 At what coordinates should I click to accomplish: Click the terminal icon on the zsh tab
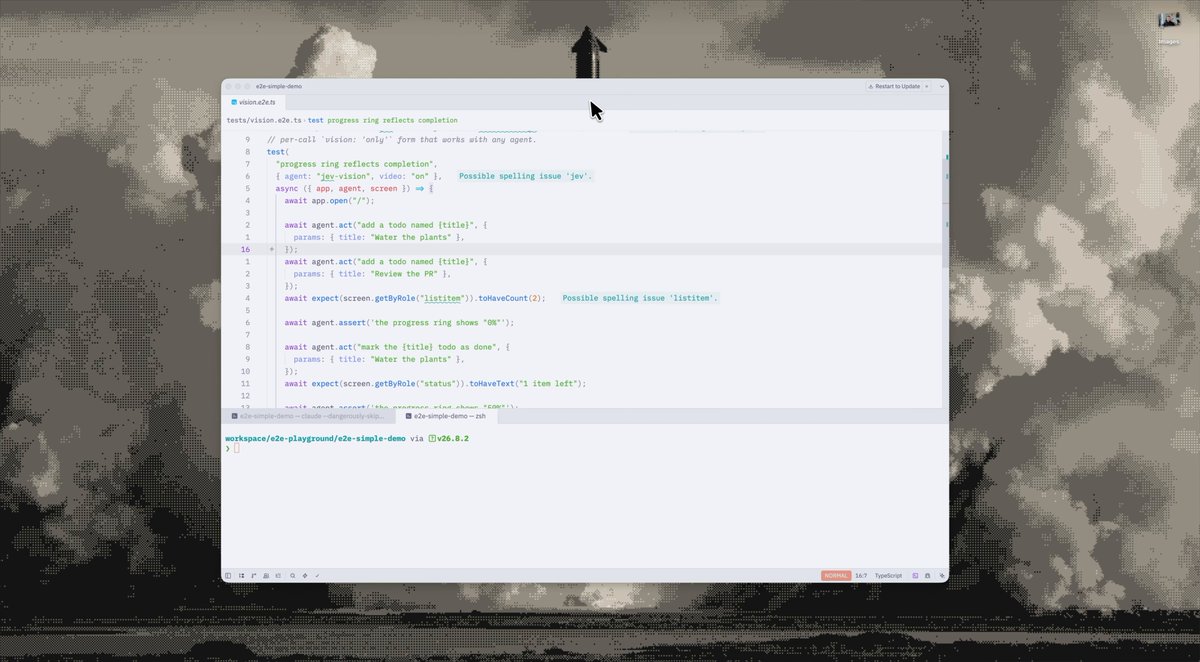408,415
